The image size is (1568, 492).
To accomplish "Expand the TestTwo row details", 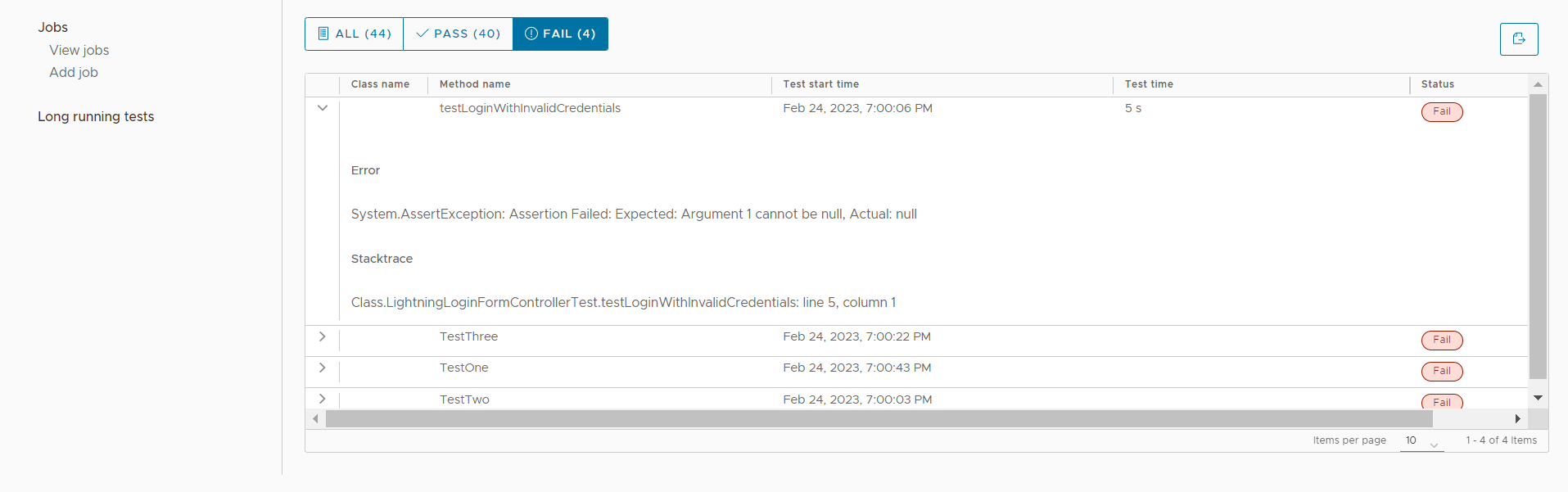I will click(x=323, y=399).
